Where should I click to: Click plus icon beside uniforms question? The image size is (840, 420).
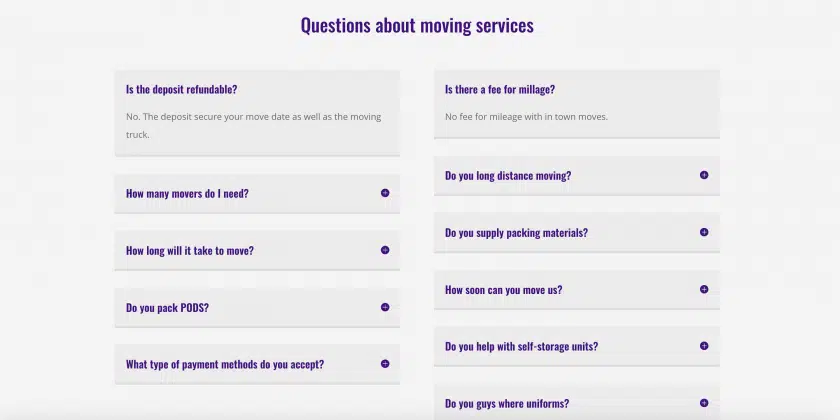pos(704,403)
